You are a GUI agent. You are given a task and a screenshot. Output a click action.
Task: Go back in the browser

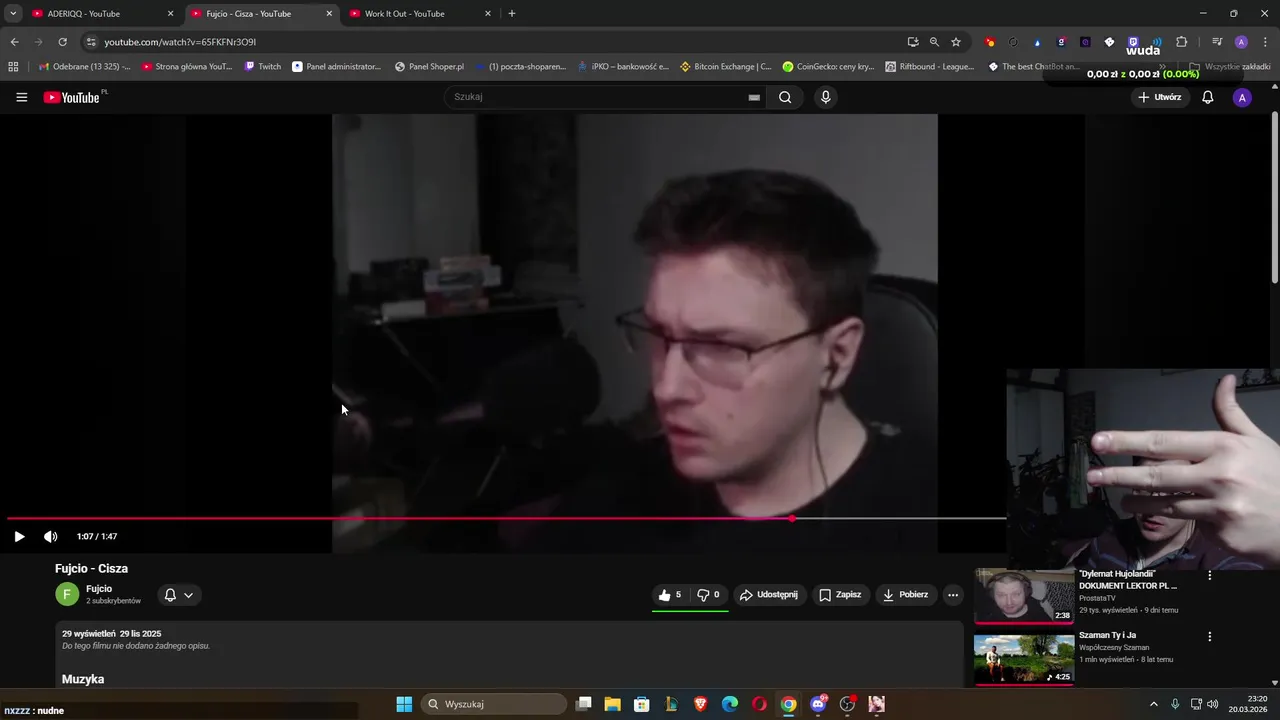[x=14, y=42]
